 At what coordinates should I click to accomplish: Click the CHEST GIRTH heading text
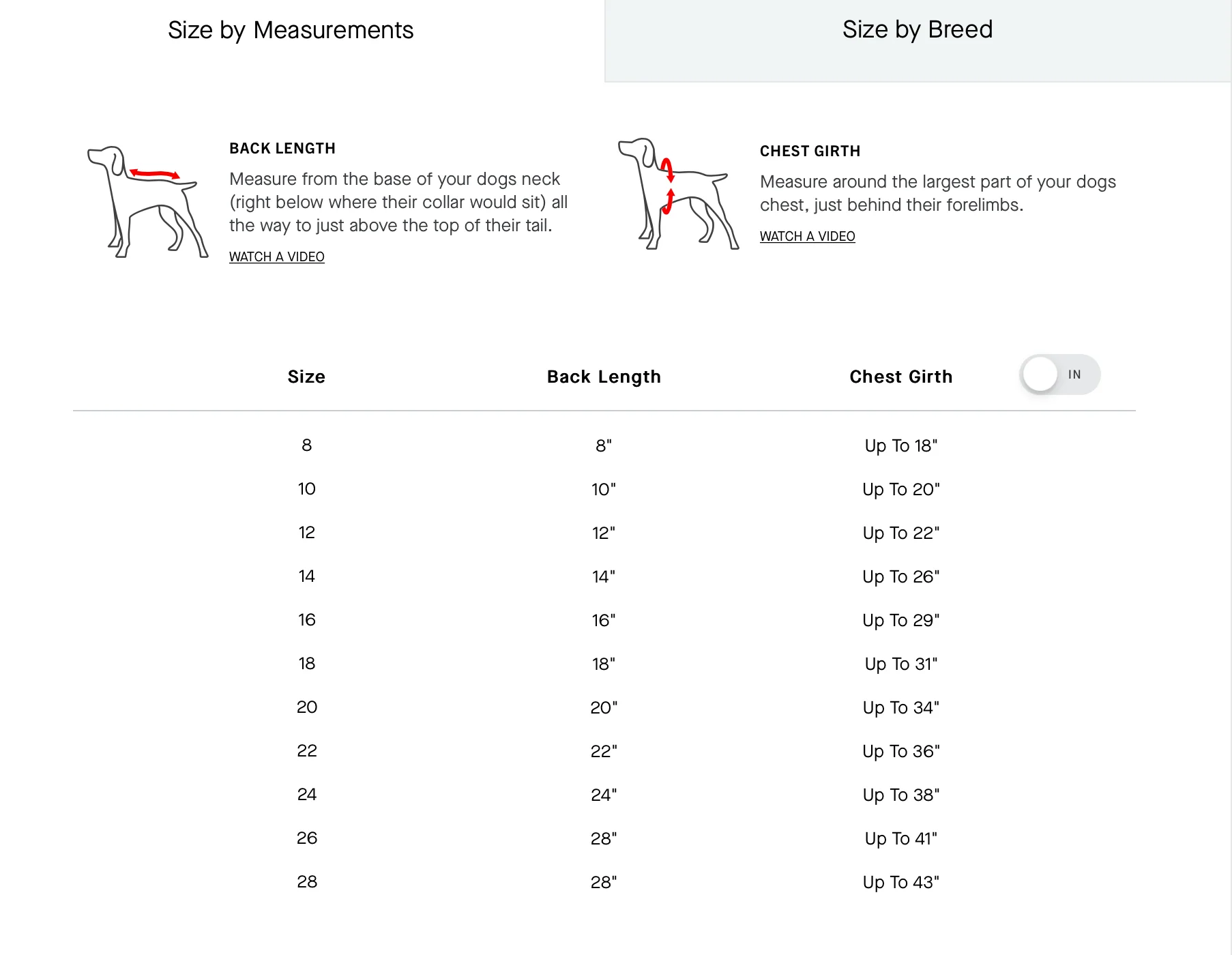coord(810,151)
